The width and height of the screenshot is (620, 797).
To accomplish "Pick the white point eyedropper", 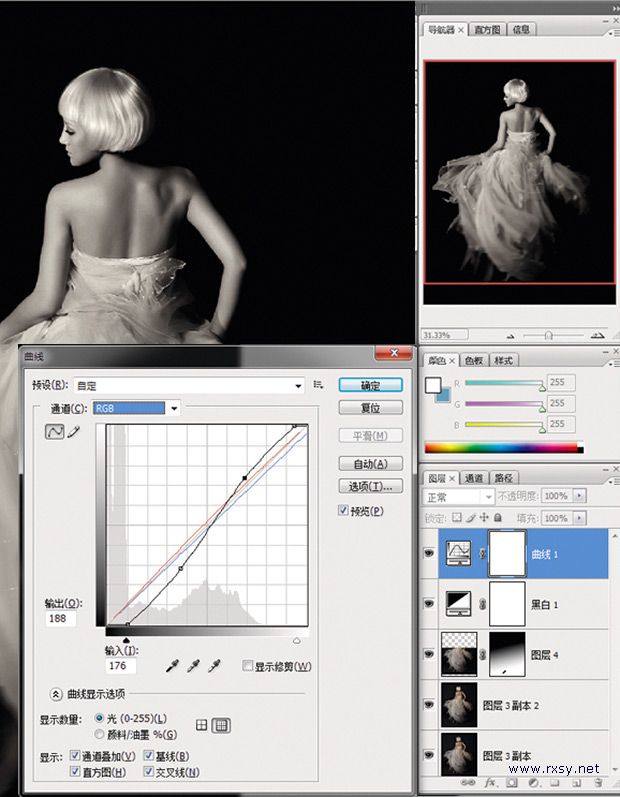I will pos(214,665).
